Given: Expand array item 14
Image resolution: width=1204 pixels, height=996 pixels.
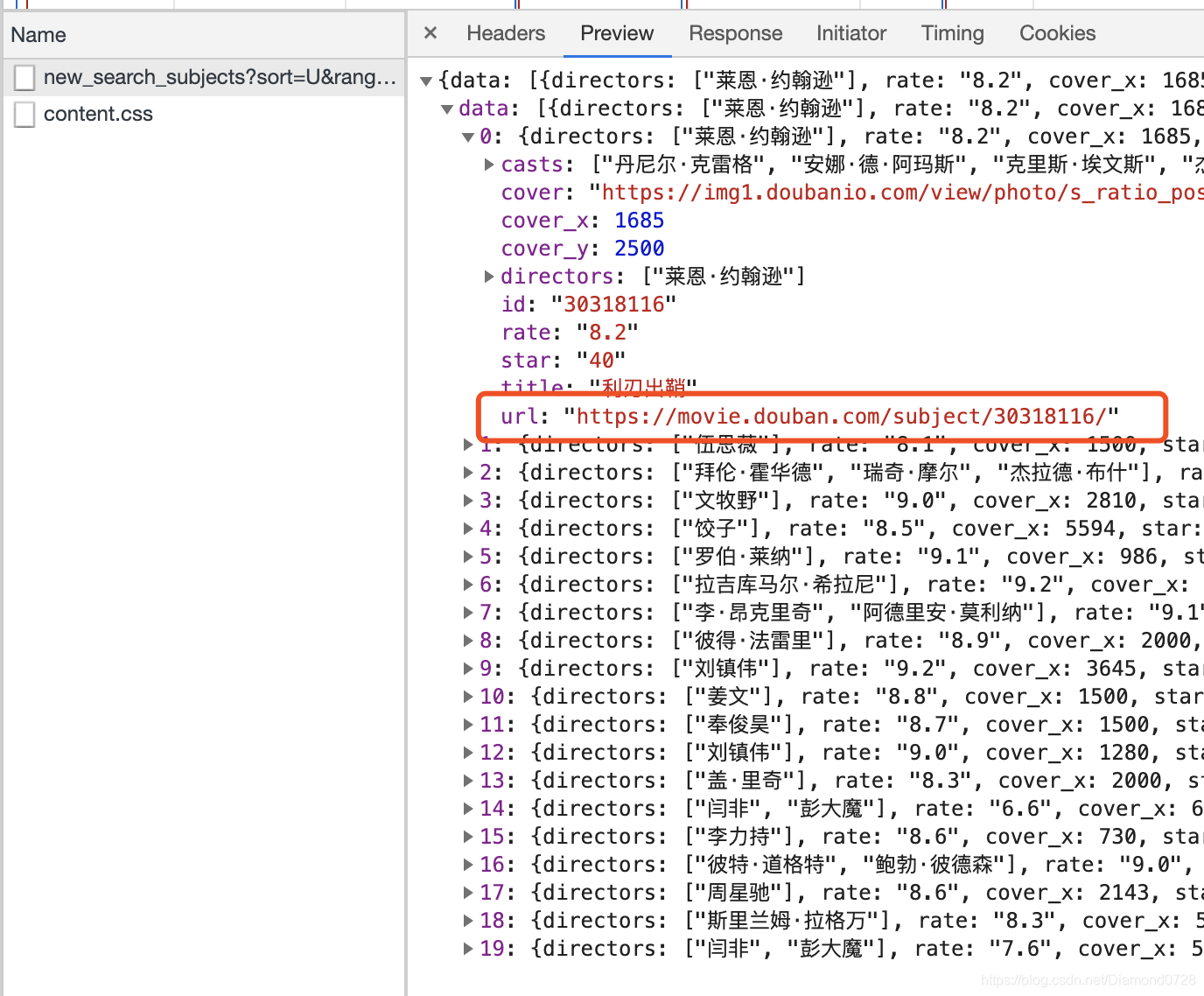Looking at the screenshot, I should click(x=469, y=809).
